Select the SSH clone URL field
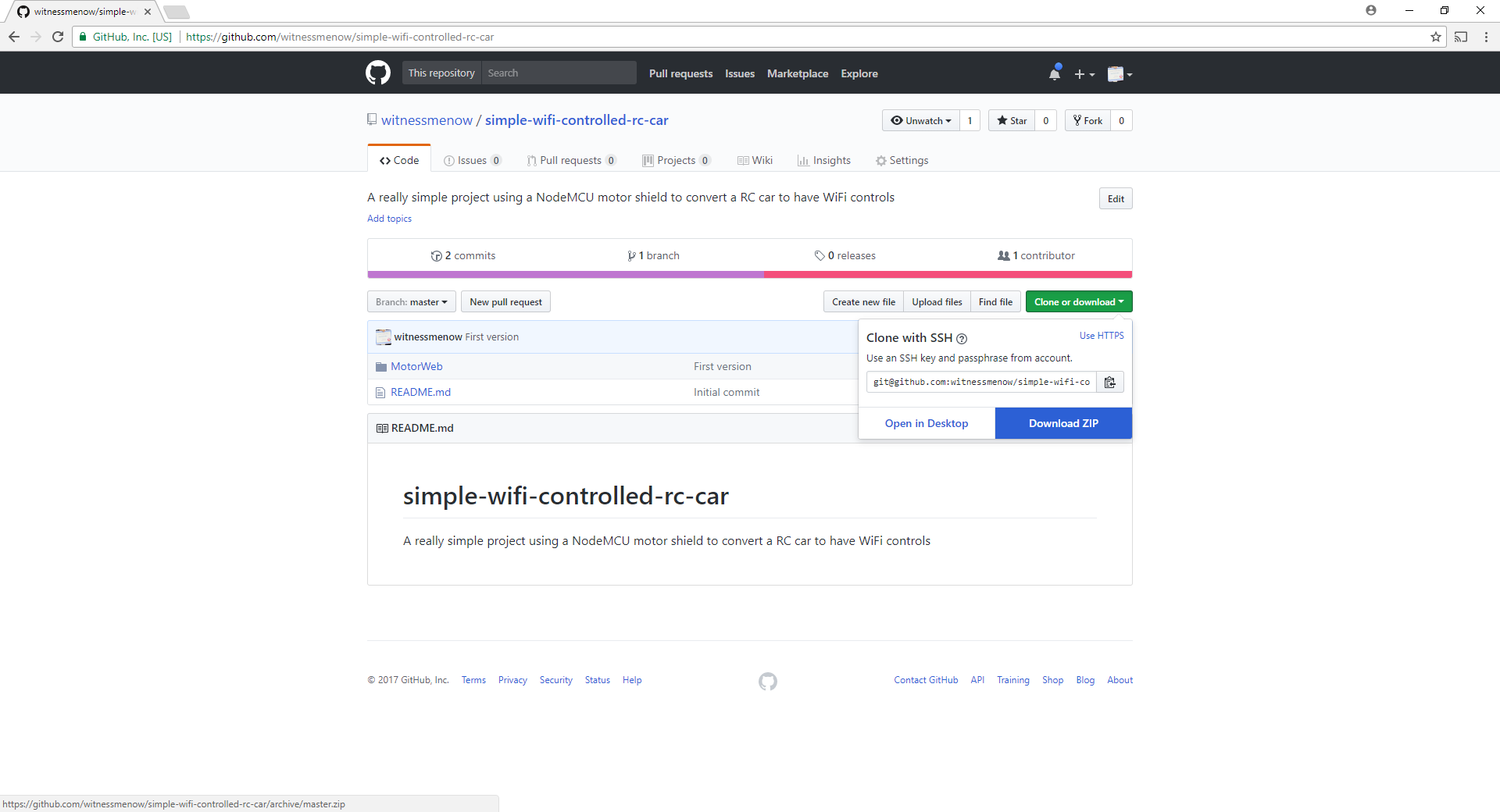 coord(981,382)
